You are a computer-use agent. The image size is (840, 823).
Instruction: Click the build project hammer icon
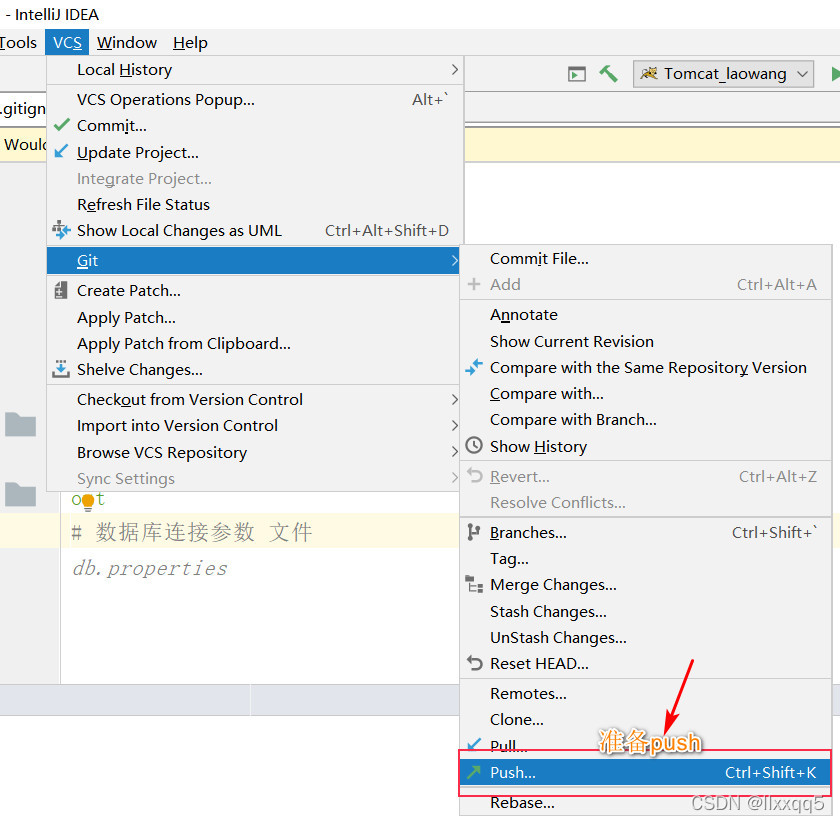608,73
